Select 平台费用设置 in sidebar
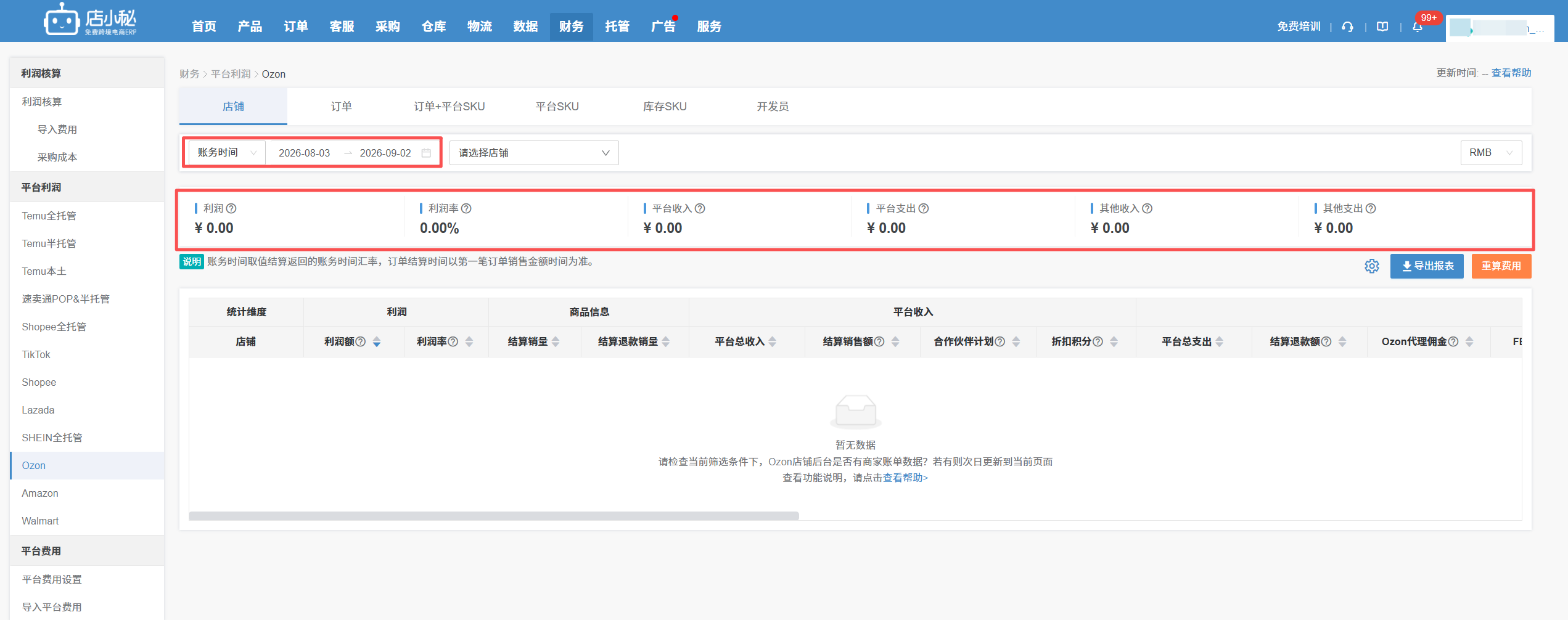Viewport: 1568px width, 620px height. (x=87, y=579)
